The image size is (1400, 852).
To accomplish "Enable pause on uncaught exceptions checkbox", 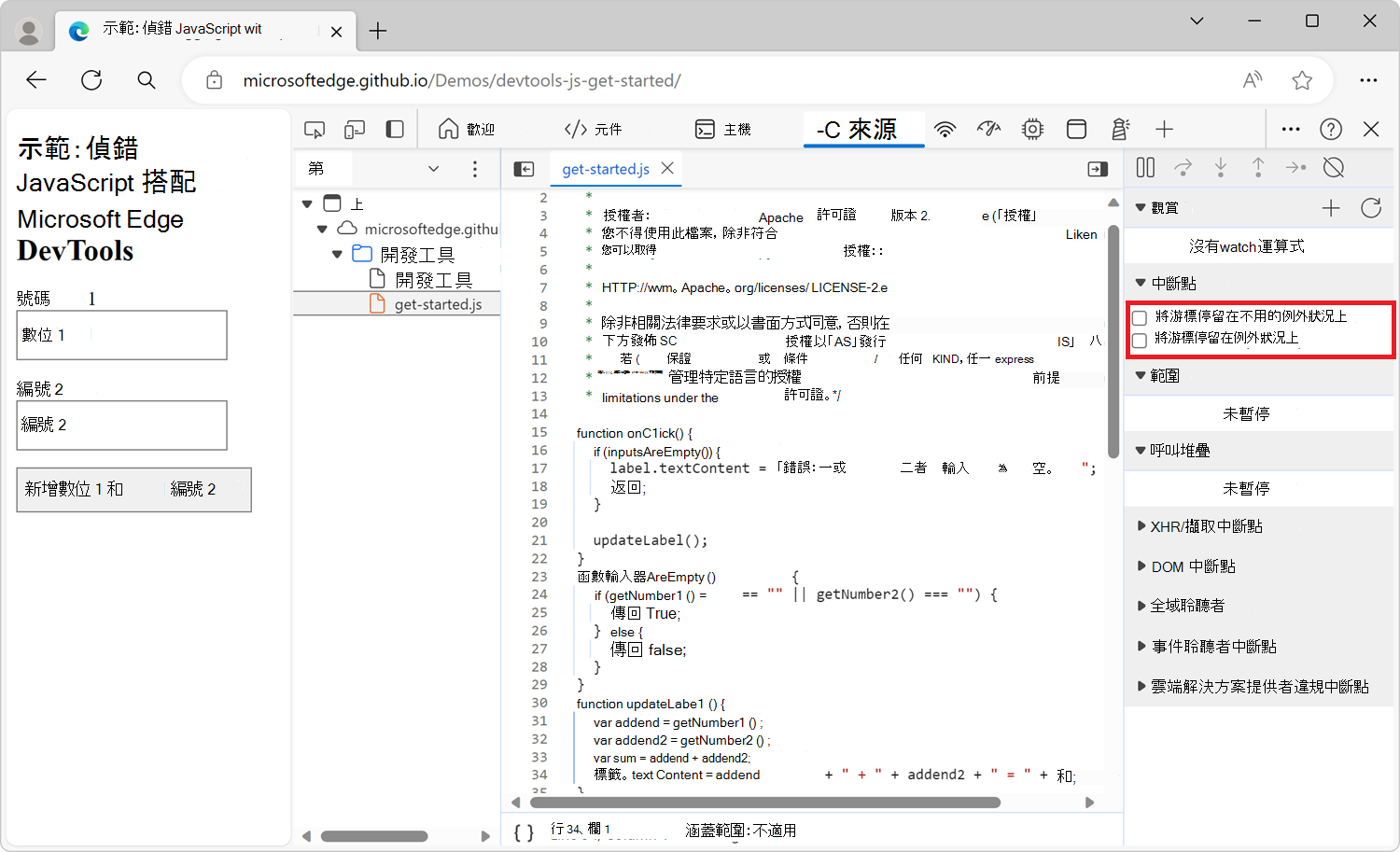I will 1140,318.
